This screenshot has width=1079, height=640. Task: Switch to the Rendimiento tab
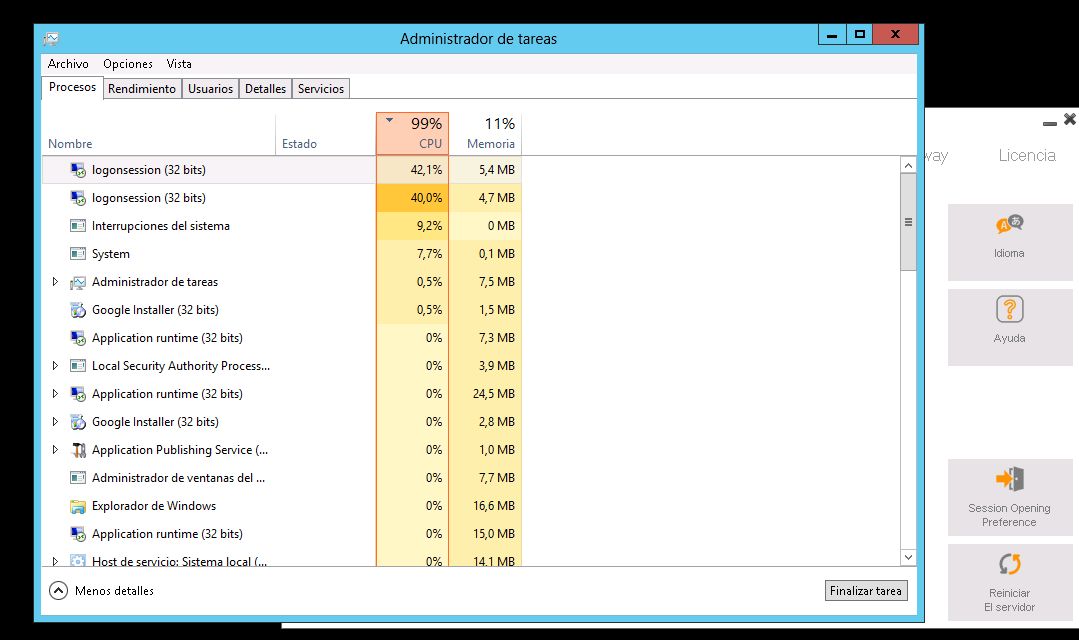[142, 89]
